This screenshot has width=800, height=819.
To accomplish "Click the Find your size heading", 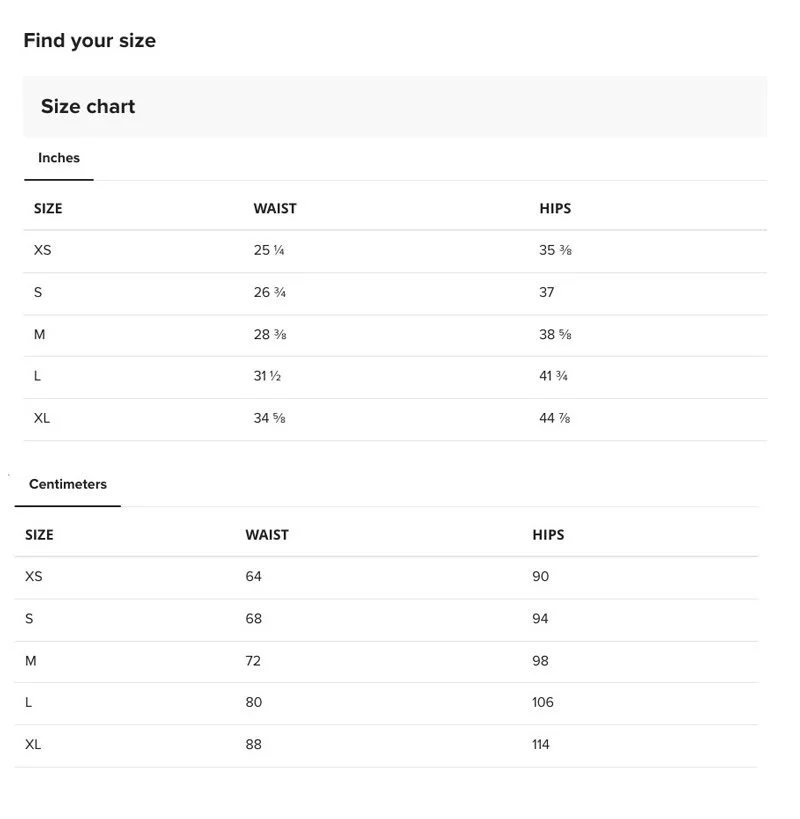I will (x=89, y=41).
